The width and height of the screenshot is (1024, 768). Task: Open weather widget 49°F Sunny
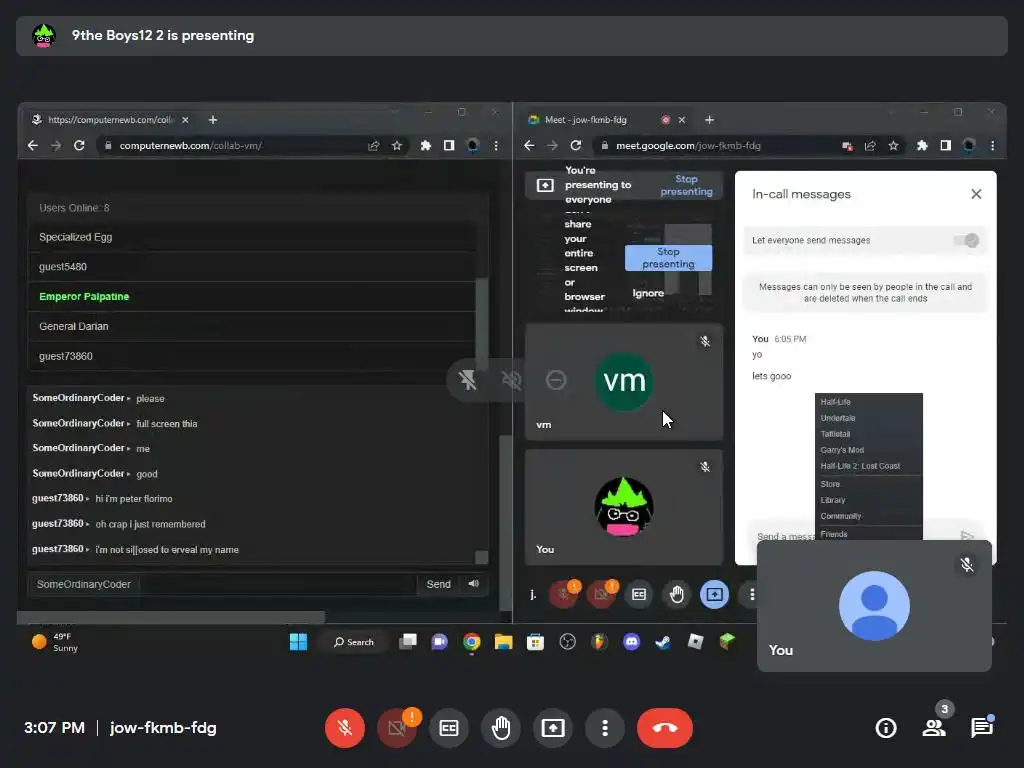(x=55, y=642)
